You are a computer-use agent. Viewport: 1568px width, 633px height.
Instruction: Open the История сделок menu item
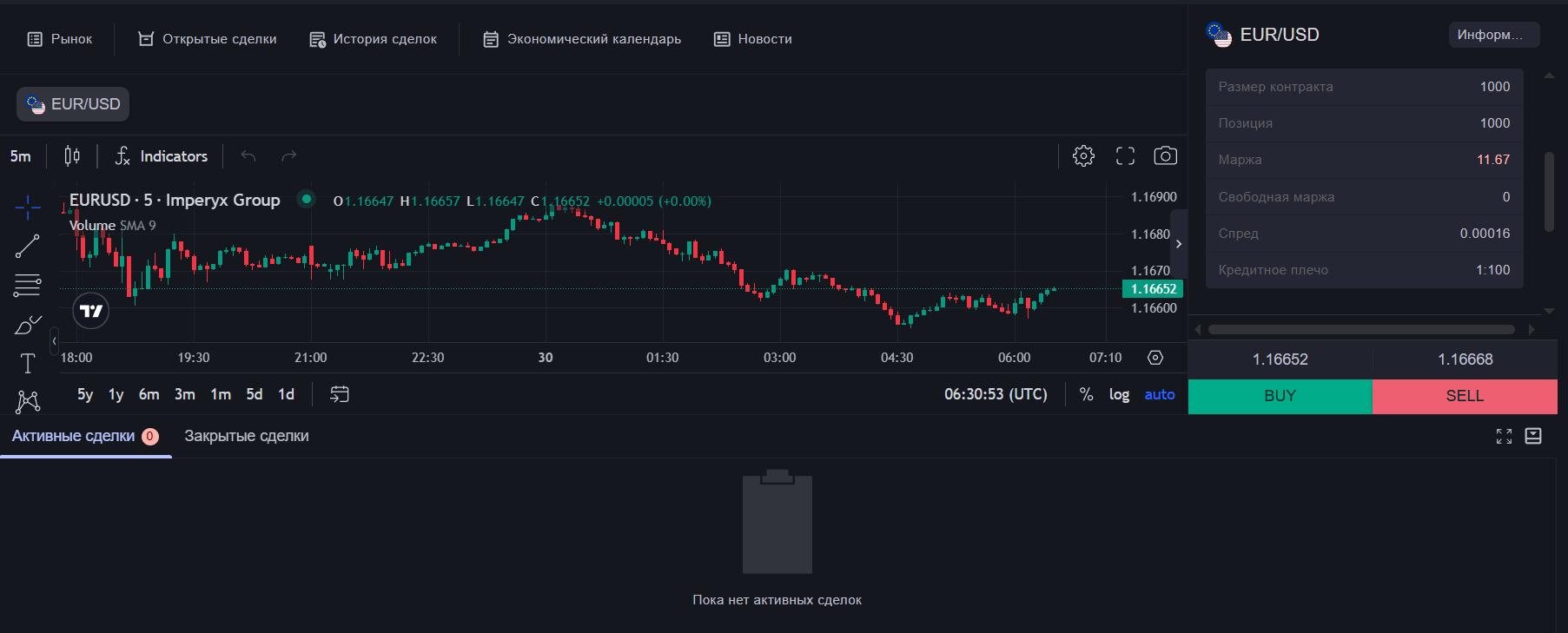(x=374, y=39)
